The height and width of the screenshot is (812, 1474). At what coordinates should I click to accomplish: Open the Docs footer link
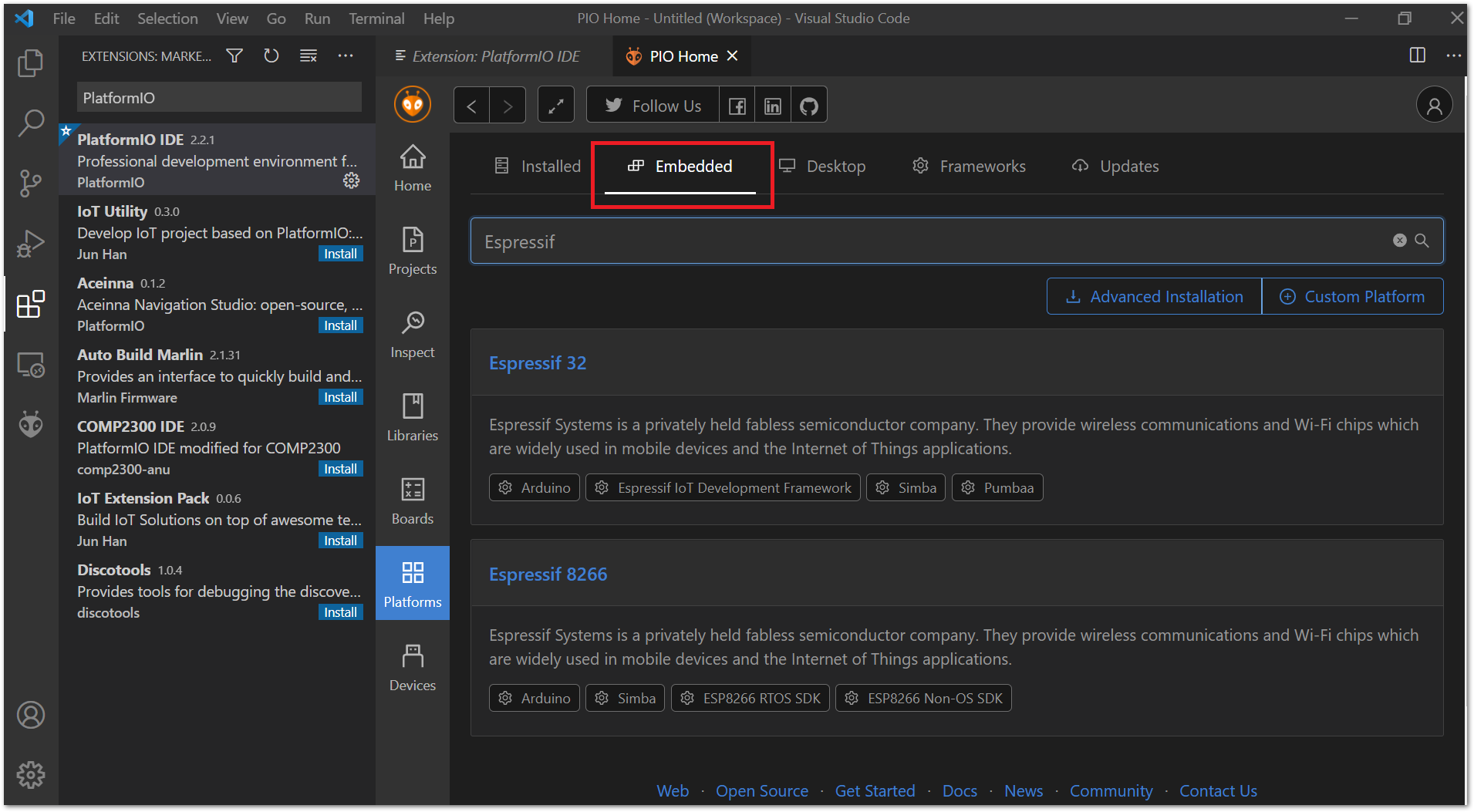(x=960, y=790)
